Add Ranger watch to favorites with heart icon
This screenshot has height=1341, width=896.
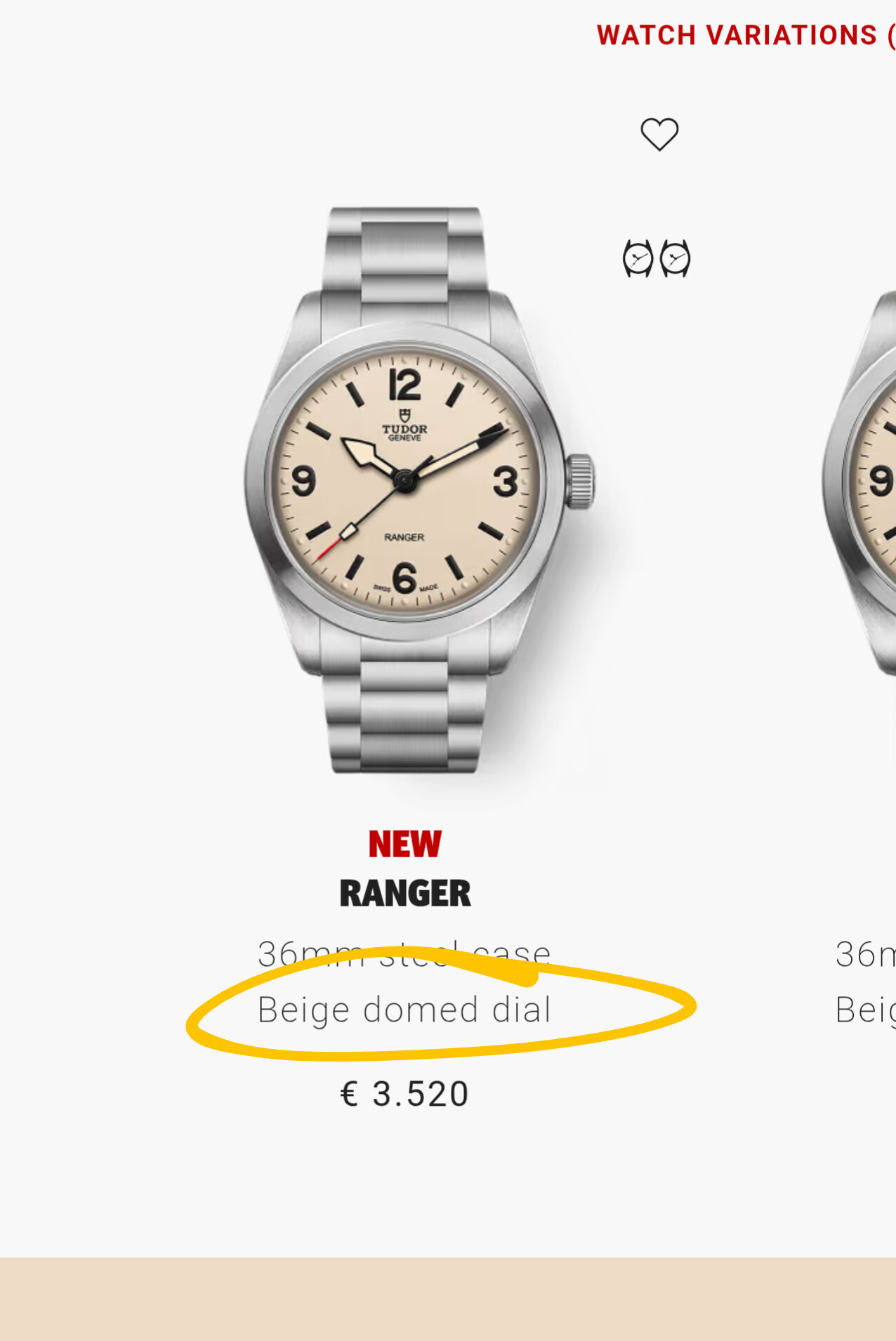[659, 133]
